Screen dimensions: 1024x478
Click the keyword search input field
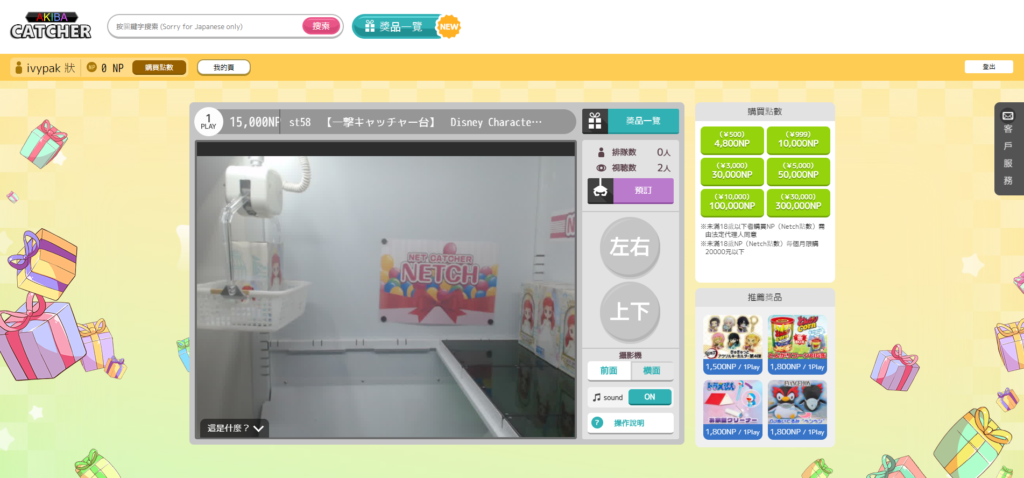[x=206, y=27]
